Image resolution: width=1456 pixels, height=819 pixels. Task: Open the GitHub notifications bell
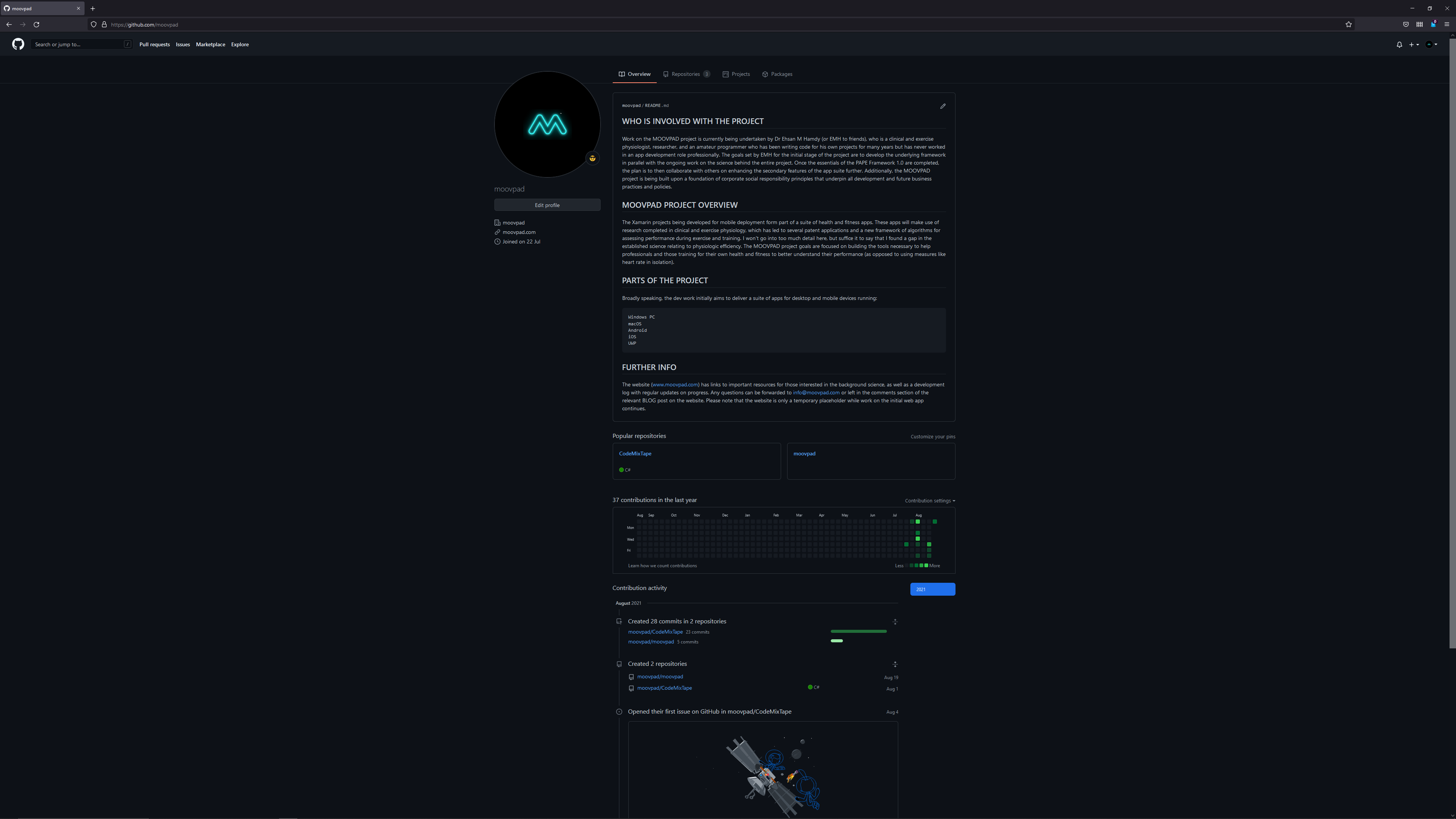(x=1399, y=45)
